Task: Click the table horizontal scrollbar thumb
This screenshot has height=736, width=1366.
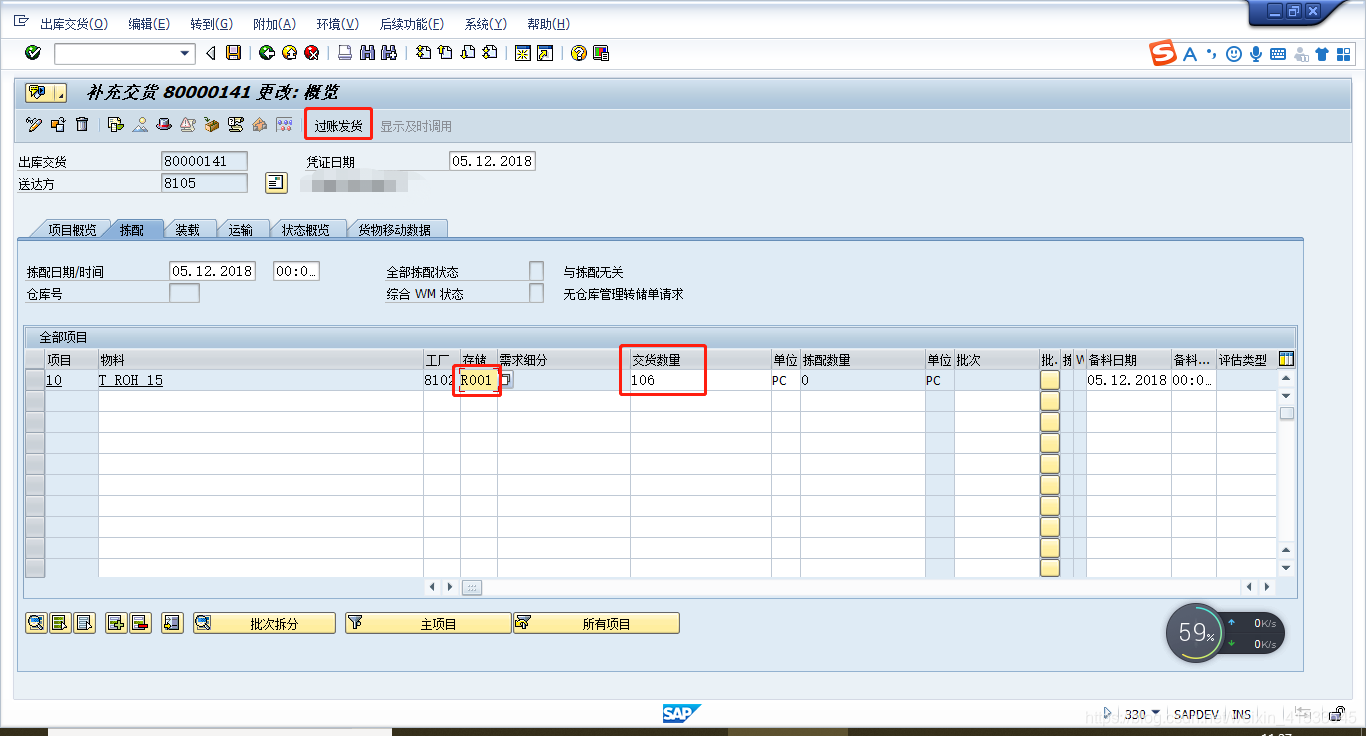Action: coord(471,587)
